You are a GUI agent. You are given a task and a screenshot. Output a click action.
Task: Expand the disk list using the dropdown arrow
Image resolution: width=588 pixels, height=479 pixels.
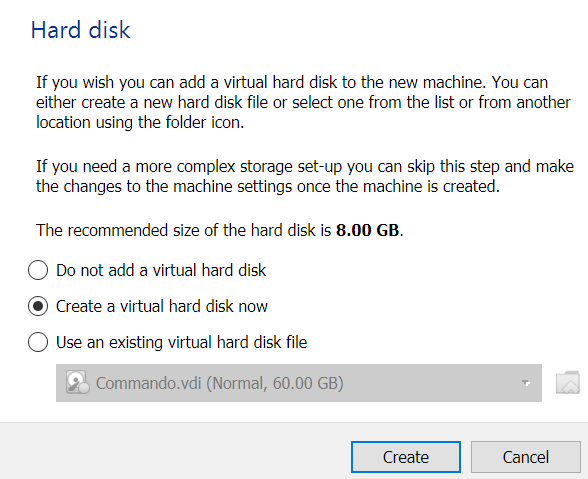pyautogui.click(x=526, y=383)
